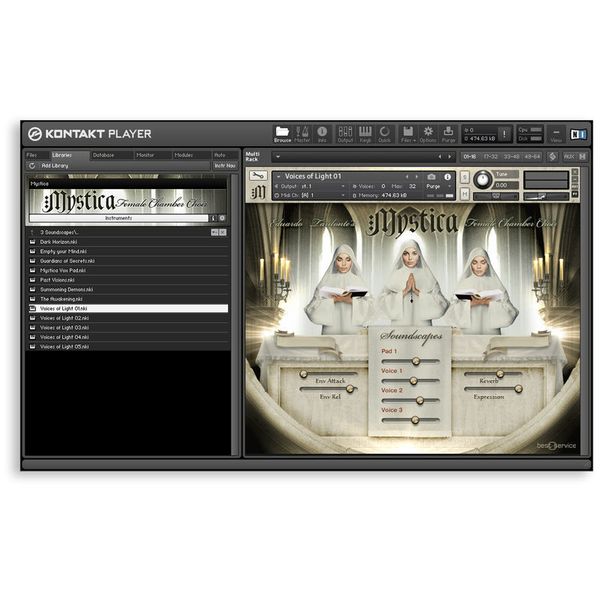
Task: Show the Keyboard panel icon
Action: pyautogui.click(x=365, y=134)
